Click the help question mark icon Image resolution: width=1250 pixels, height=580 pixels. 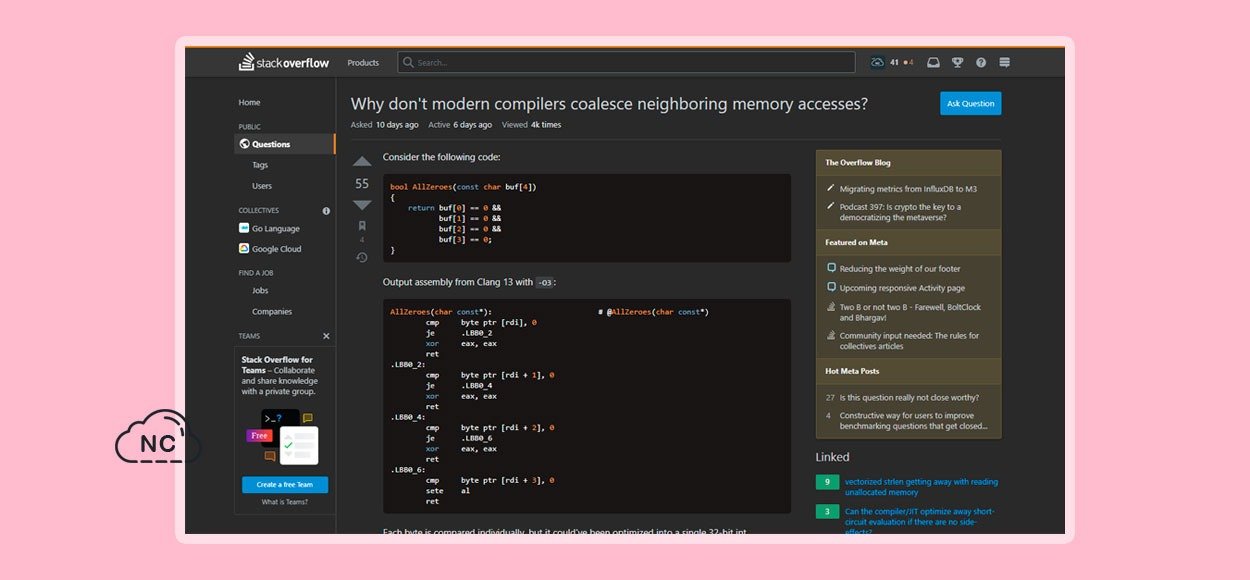(981, 63)
